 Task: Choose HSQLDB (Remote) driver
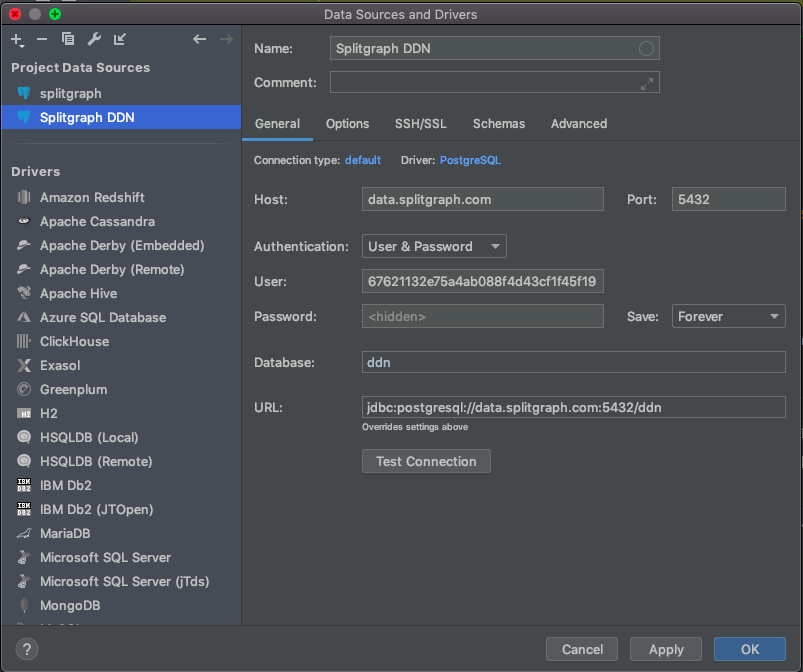pos(121,461)
